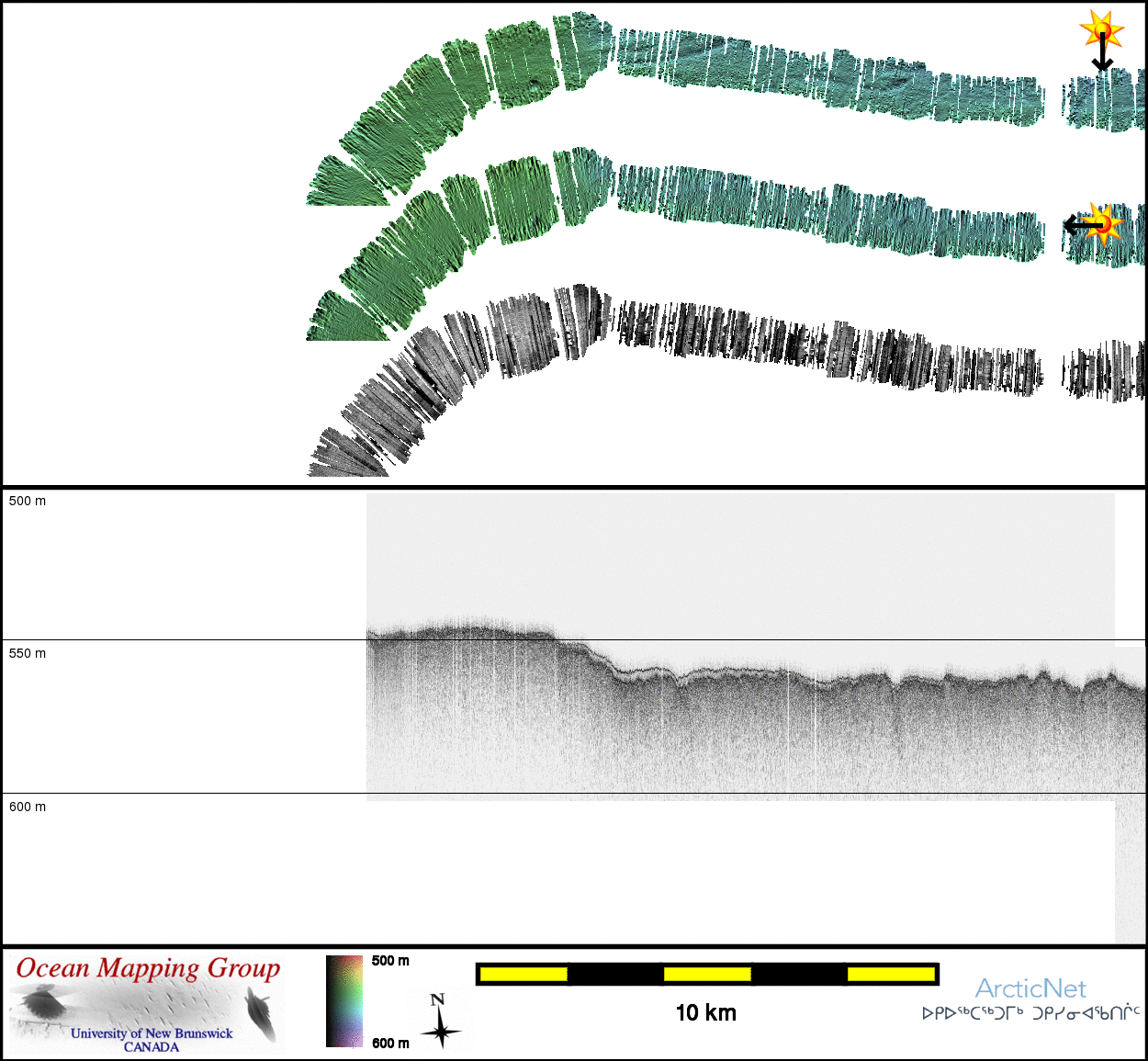The image size is (1148, 1061).
Task: Click the depth color legend swatch
Action: [344, 1001]
